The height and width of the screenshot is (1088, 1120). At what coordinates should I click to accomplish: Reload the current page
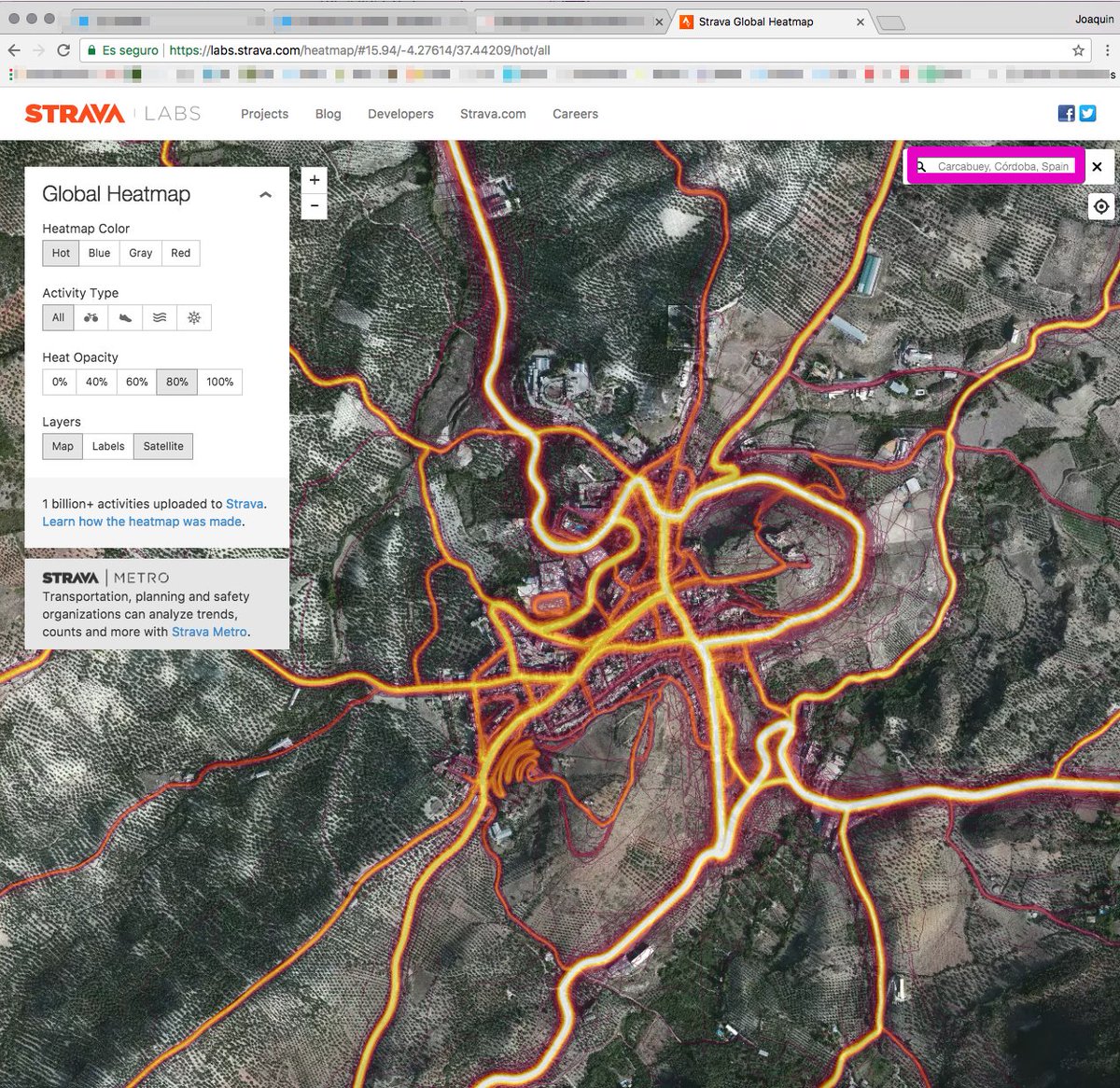point(63,50)
